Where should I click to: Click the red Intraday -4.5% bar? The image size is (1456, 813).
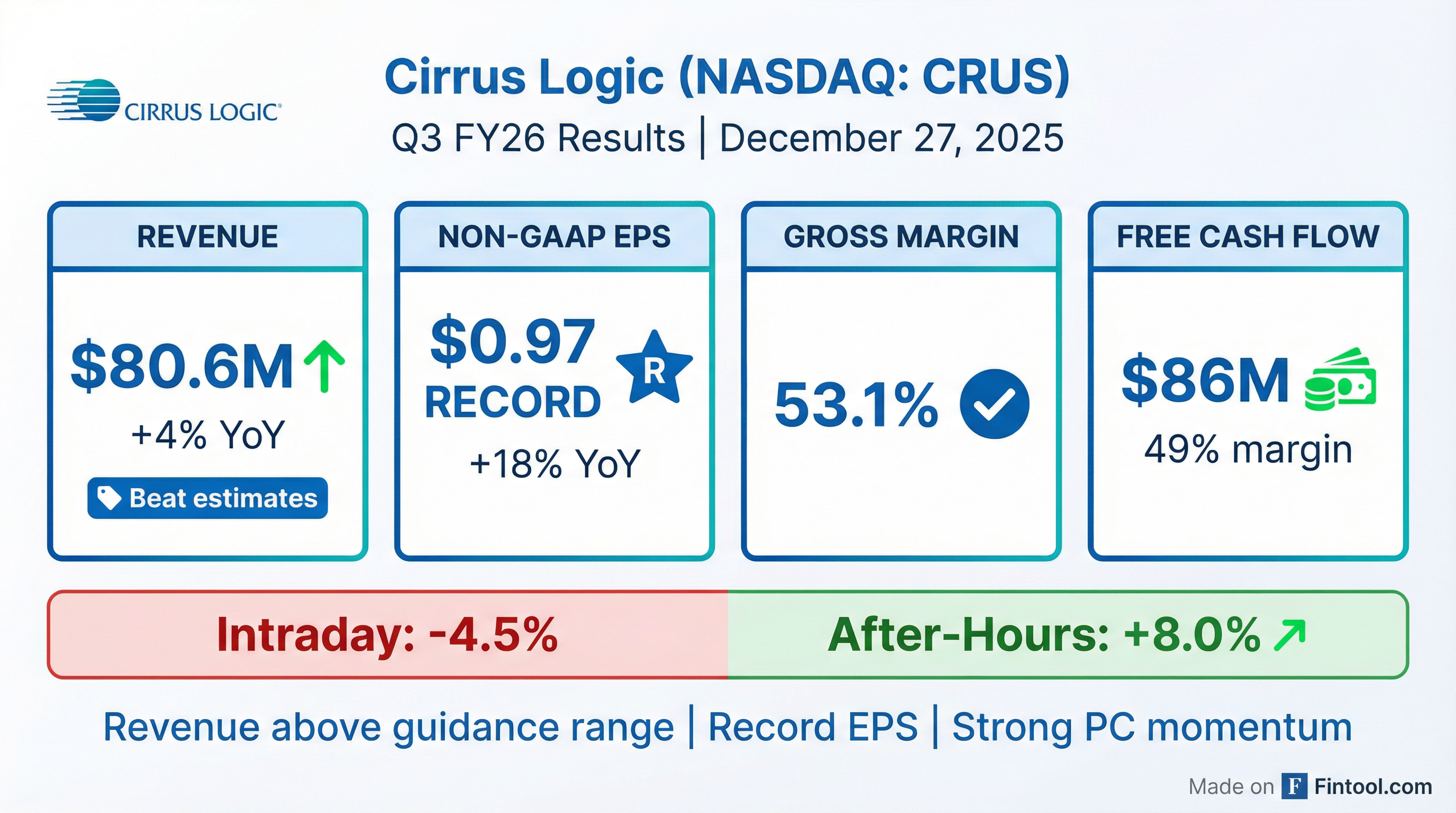pyautogui.click(x=388, y=635)
